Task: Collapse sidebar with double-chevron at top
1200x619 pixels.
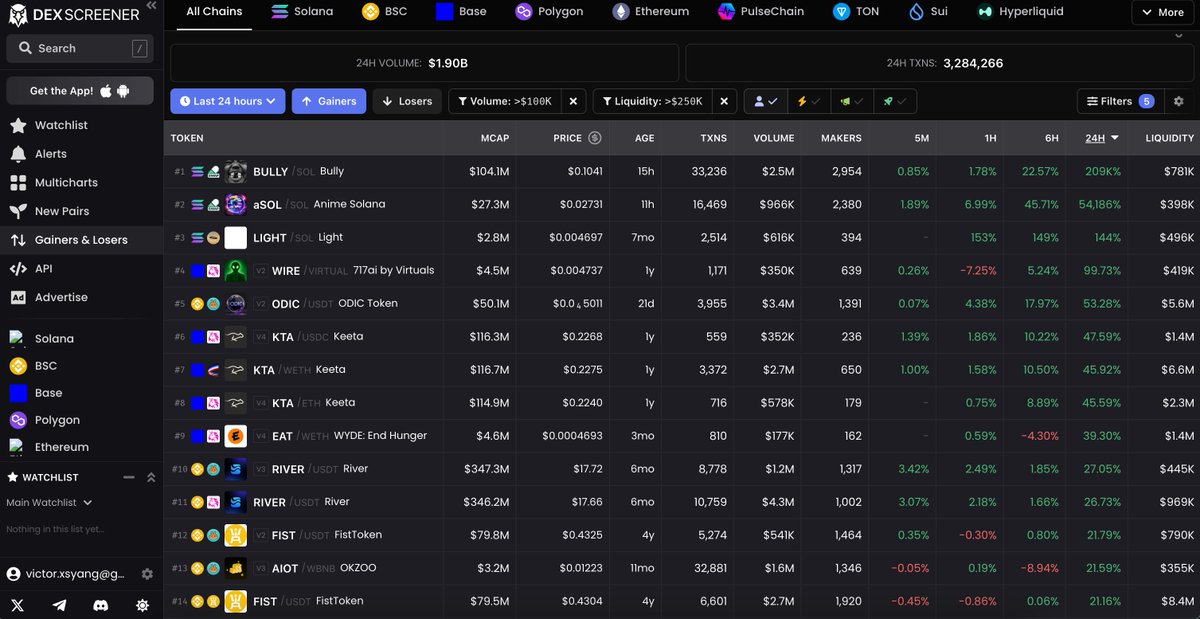Action: [x=150, y=6]
